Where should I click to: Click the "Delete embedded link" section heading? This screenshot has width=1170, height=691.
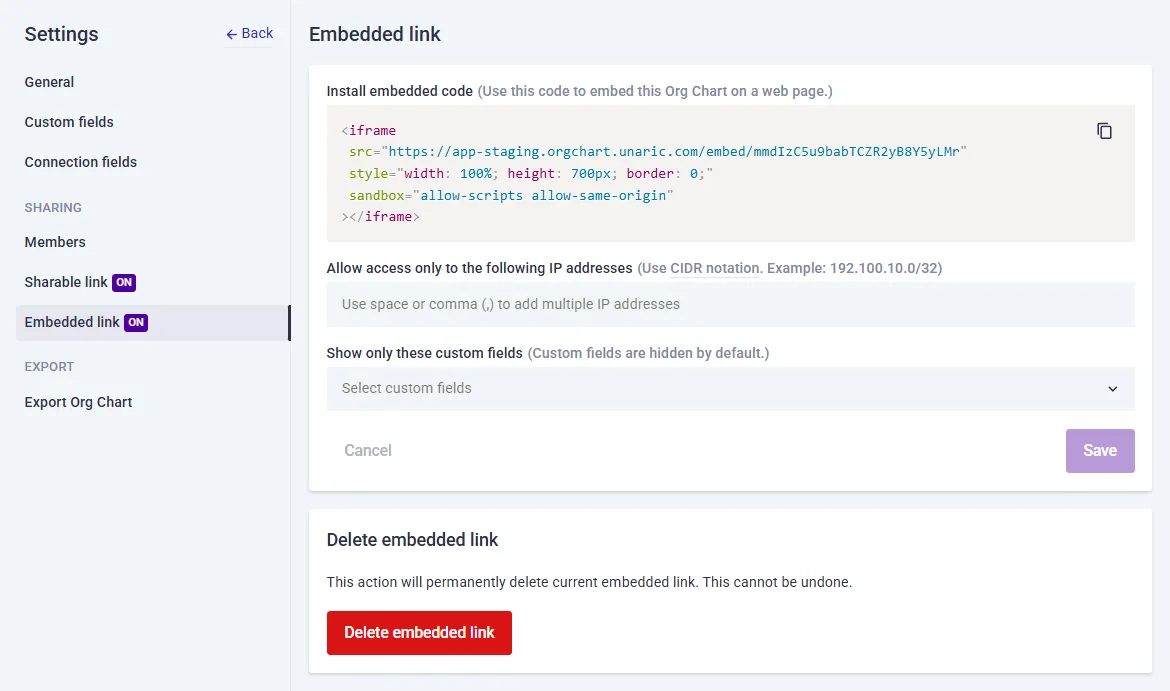tap(412, 540)
